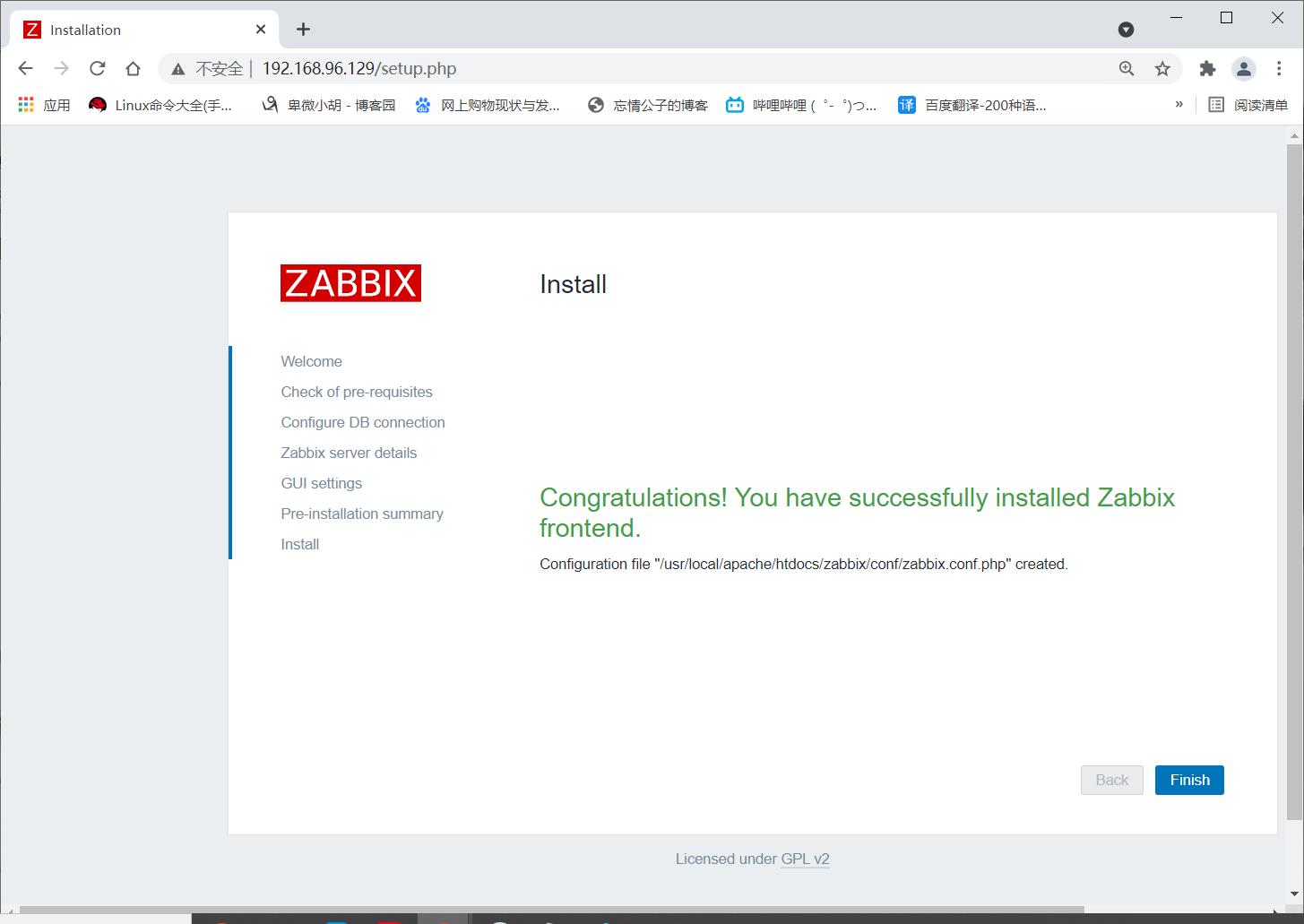Bookmark this page with the star icon
This screenshot has width=1304, height=924.
click(x=1162, y=69)
